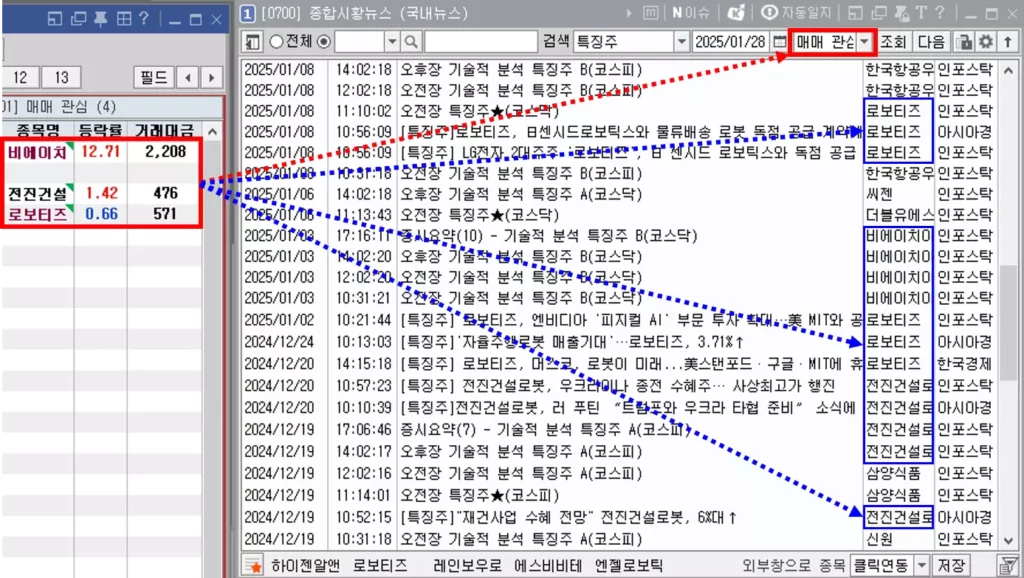Click the 등락률 column header
The height and width of the screenshot is (578, 1024).
click(101, 130)
